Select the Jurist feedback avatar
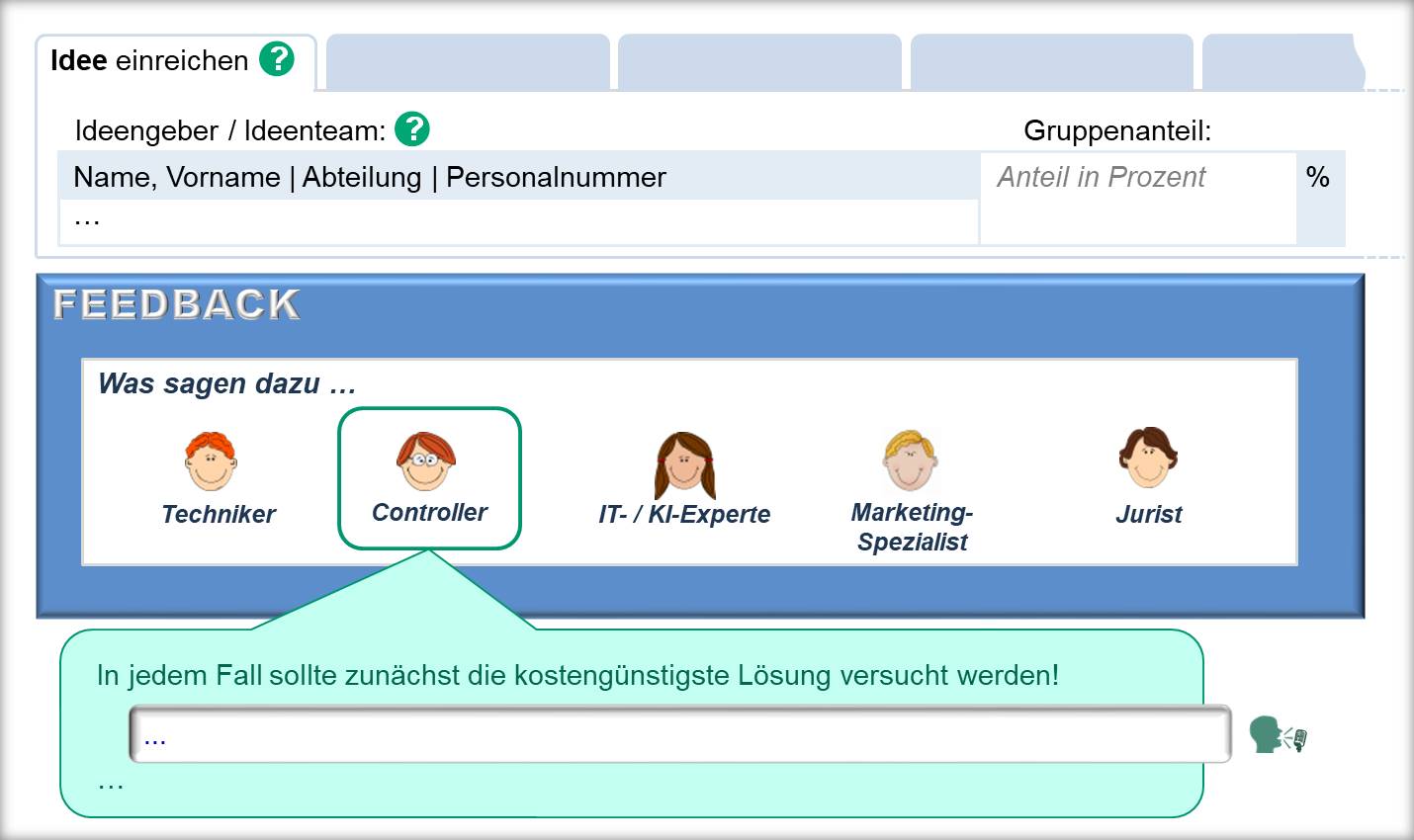The height and width of the screenshot is (840, 1414). tap(1147, 461)
